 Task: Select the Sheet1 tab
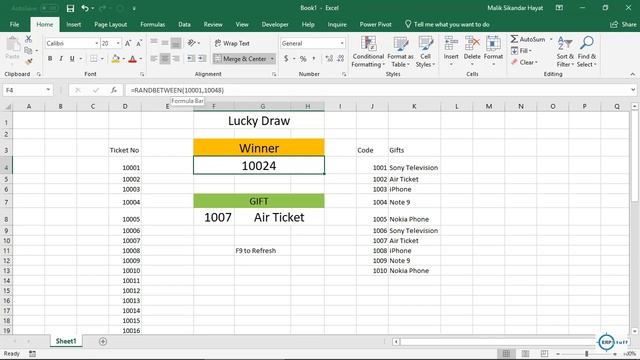pos(66,341)
